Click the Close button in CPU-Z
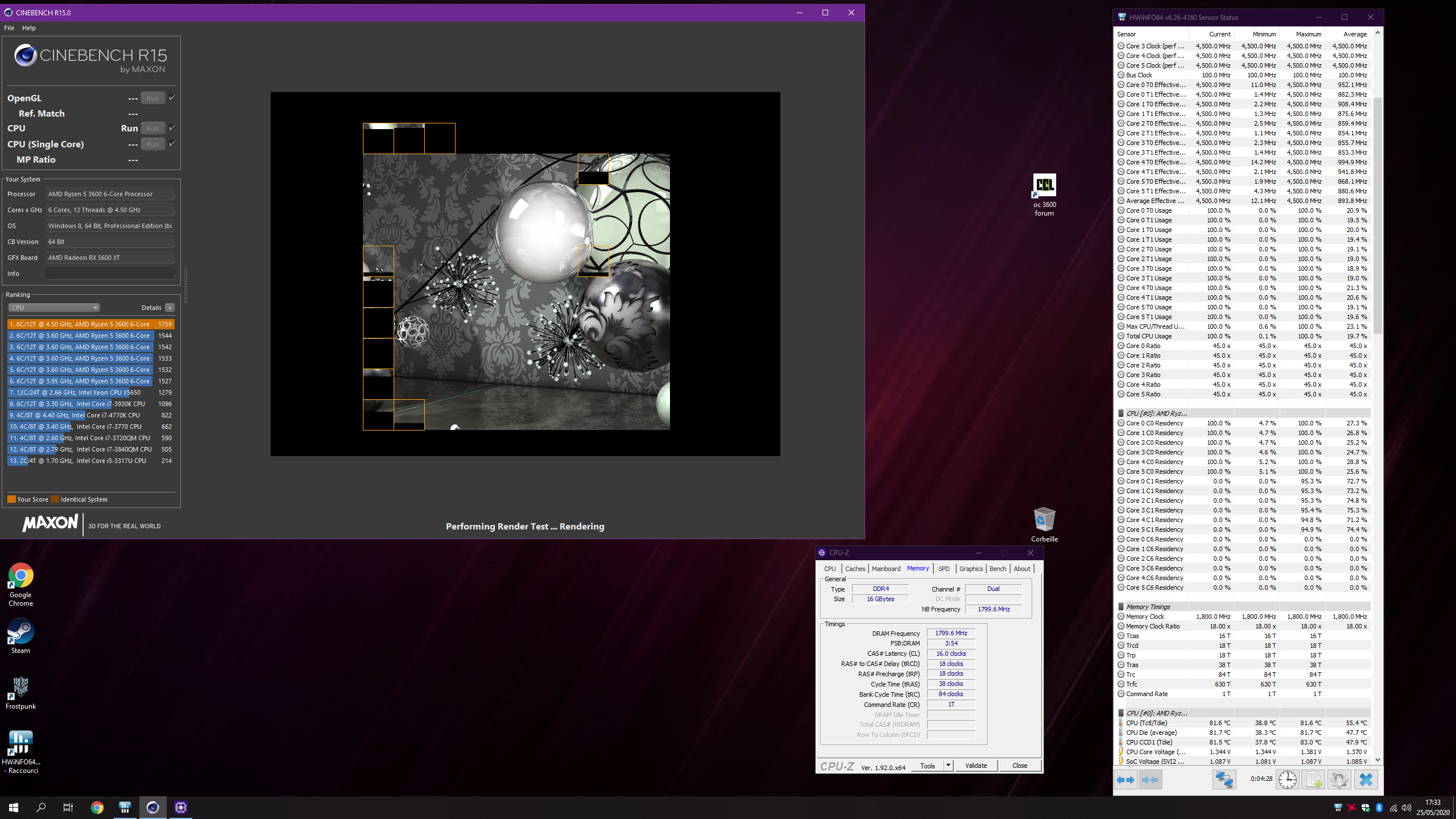1456x819 pixels. coord(1020,766)
